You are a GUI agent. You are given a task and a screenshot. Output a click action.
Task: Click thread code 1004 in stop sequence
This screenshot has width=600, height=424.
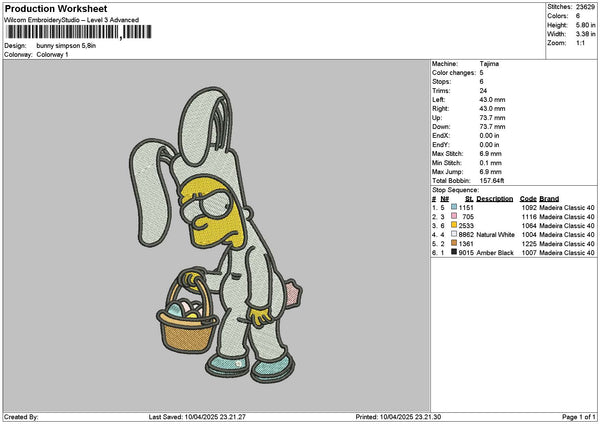point(529,235)
